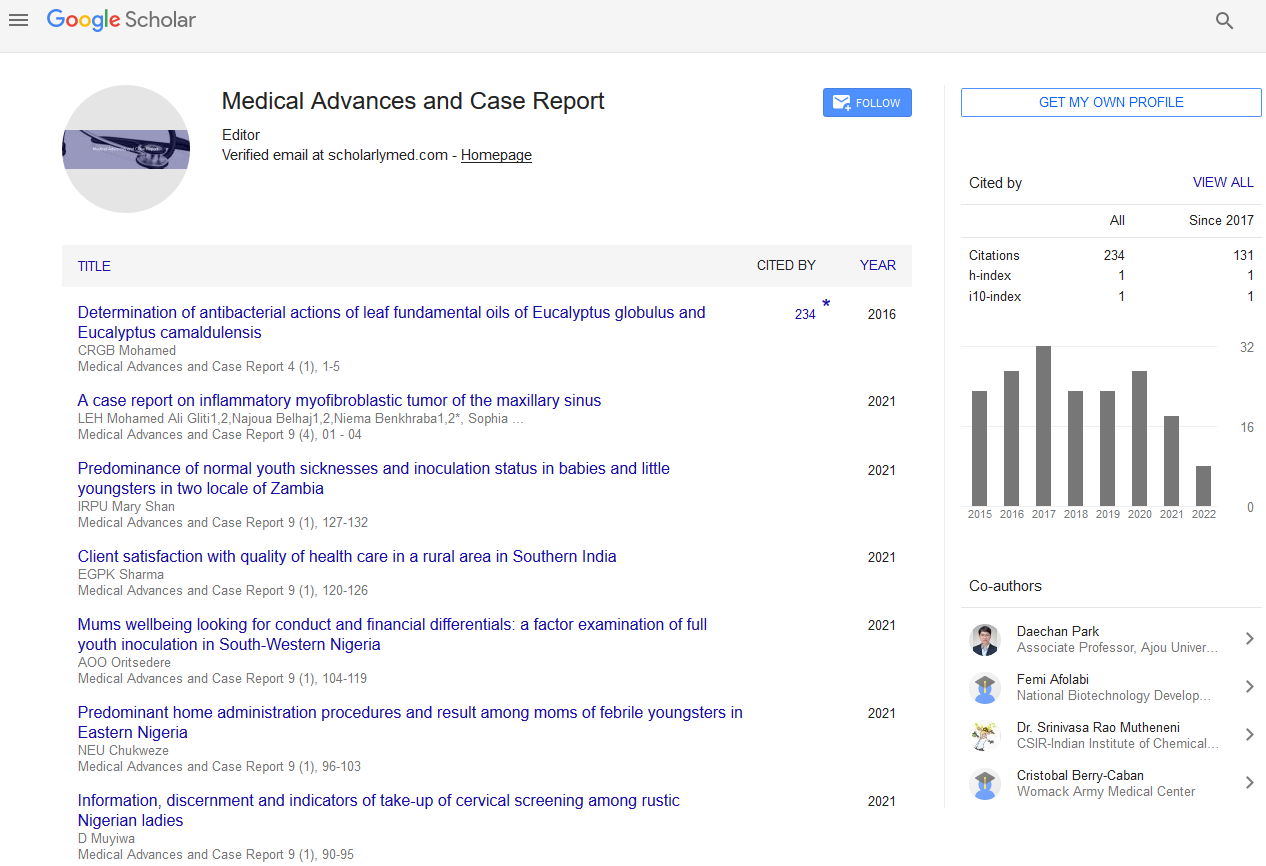Screen dimensions: 1266x866
Task: Click Daechan Park's profile photo
Action: click(x=985, y=640)
